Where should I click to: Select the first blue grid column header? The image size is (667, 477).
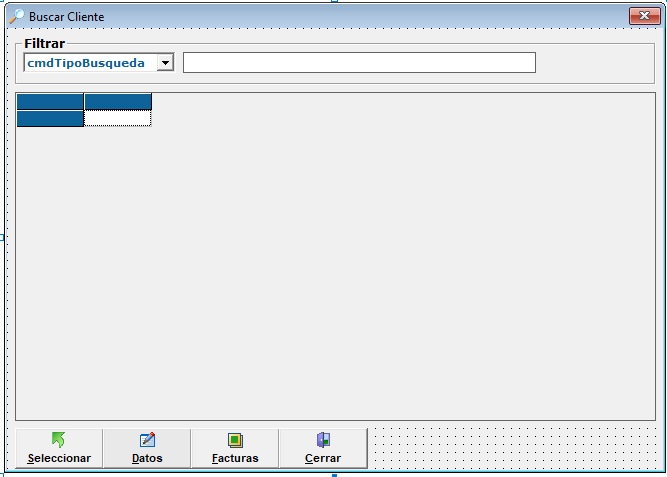(x=50, y=101)
